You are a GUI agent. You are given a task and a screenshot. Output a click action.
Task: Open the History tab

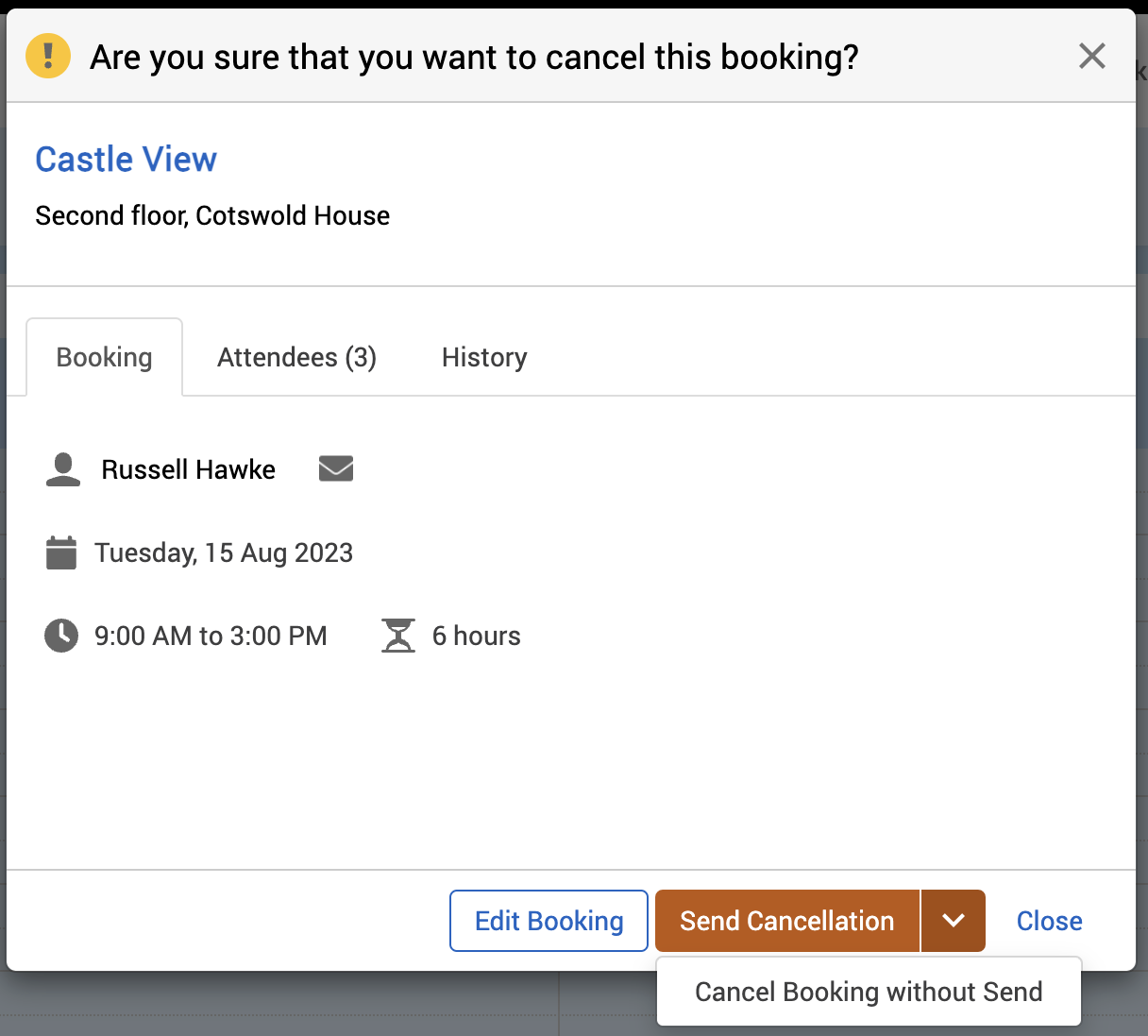click(x=484, y=358)
